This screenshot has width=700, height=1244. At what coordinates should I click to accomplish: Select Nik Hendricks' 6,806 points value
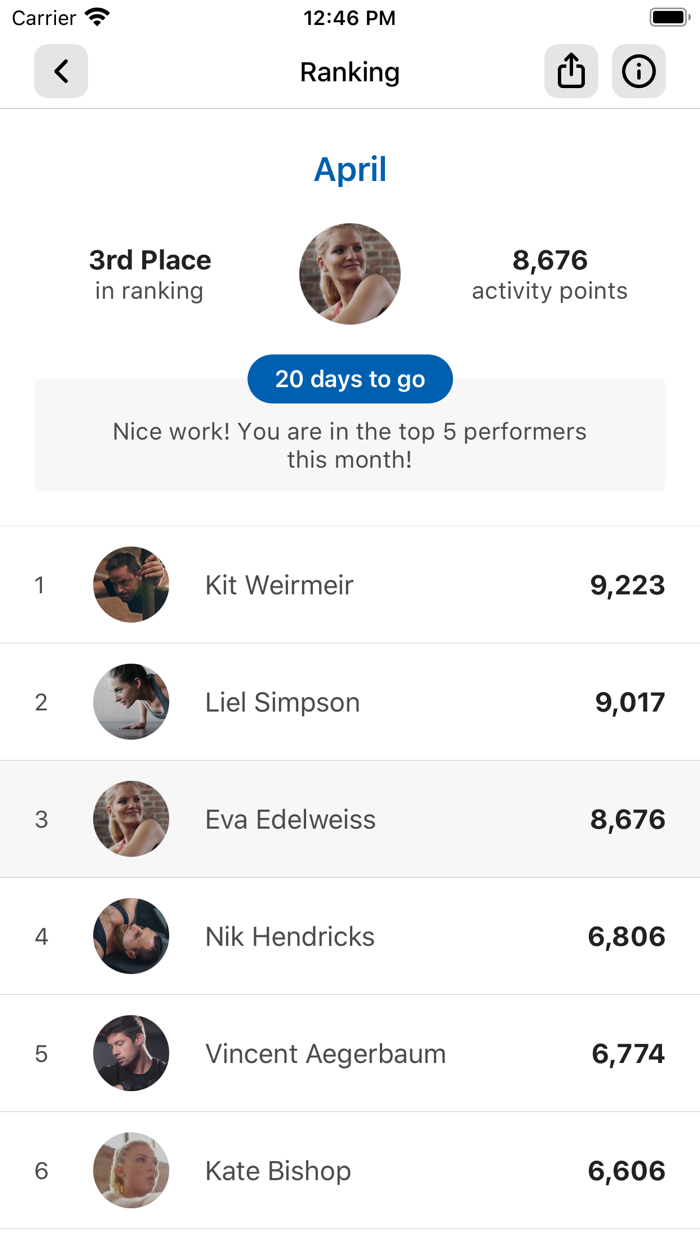pyautogui.click(x=627, y=936)
